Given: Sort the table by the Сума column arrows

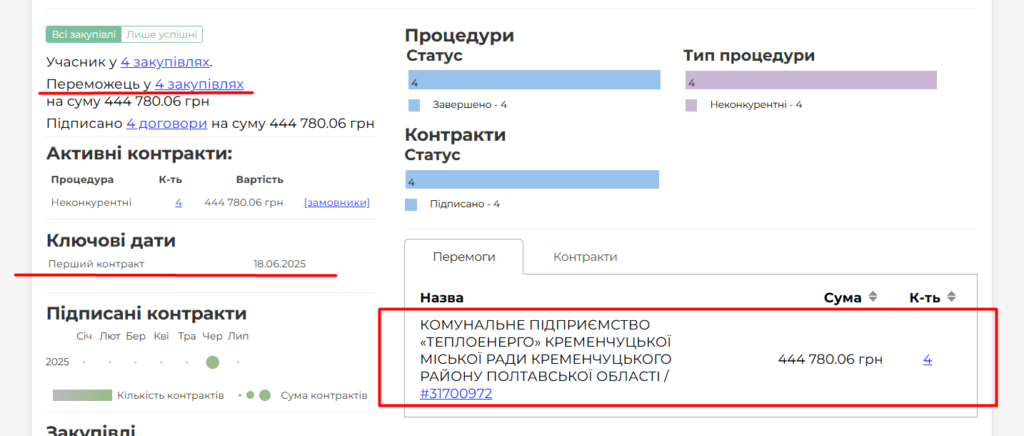Looking at the screenshot, I should tap(872, 297).
